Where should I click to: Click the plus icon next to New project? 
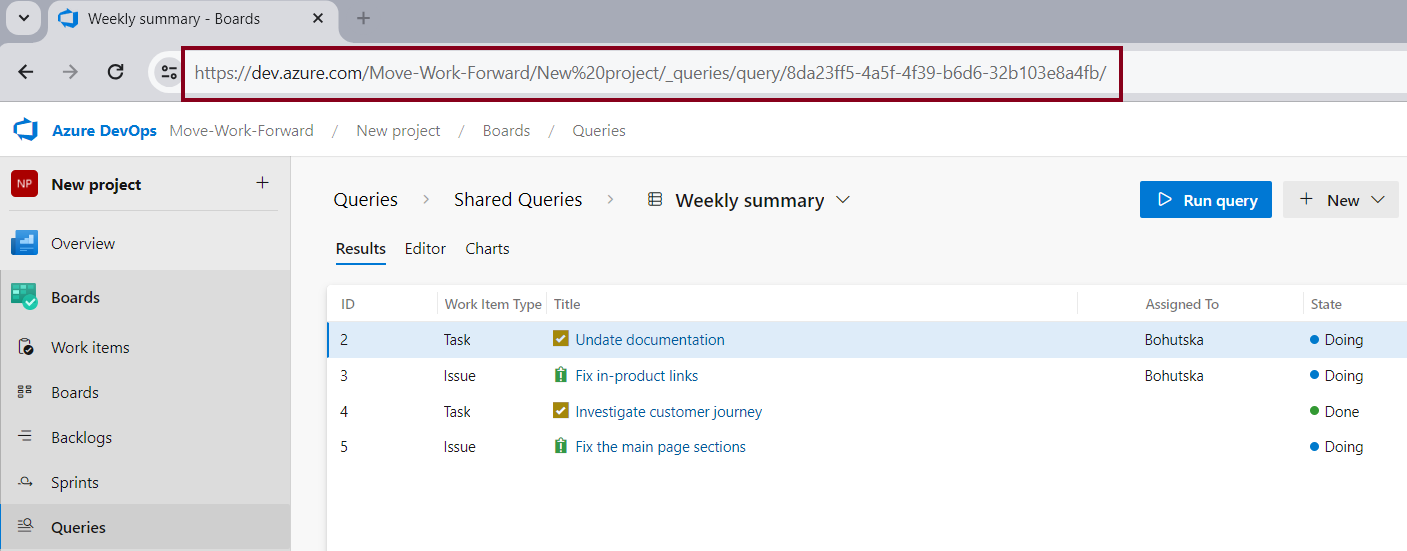262,183
